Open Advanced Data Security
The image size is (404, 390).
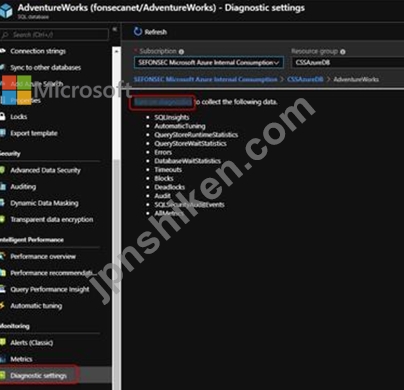(x=46, y=170)
